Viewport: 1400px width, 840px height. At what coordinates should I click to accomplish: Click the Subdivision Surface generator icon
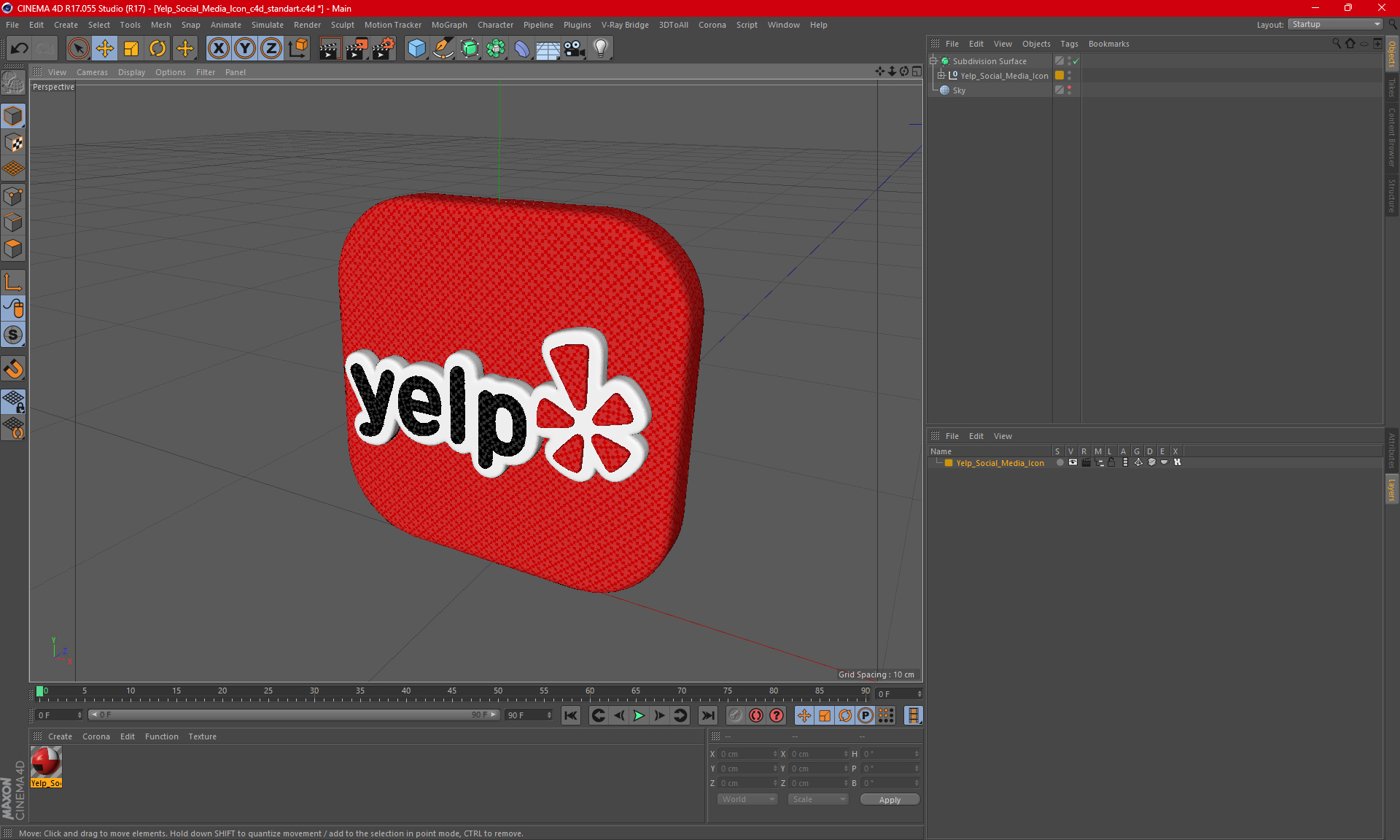[x=470, y=48]
